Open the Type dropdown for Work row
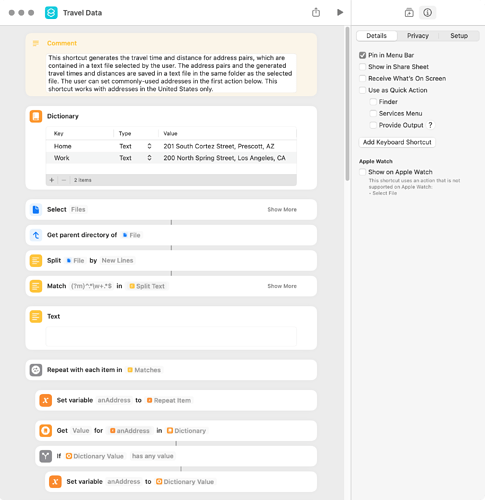 149,158
